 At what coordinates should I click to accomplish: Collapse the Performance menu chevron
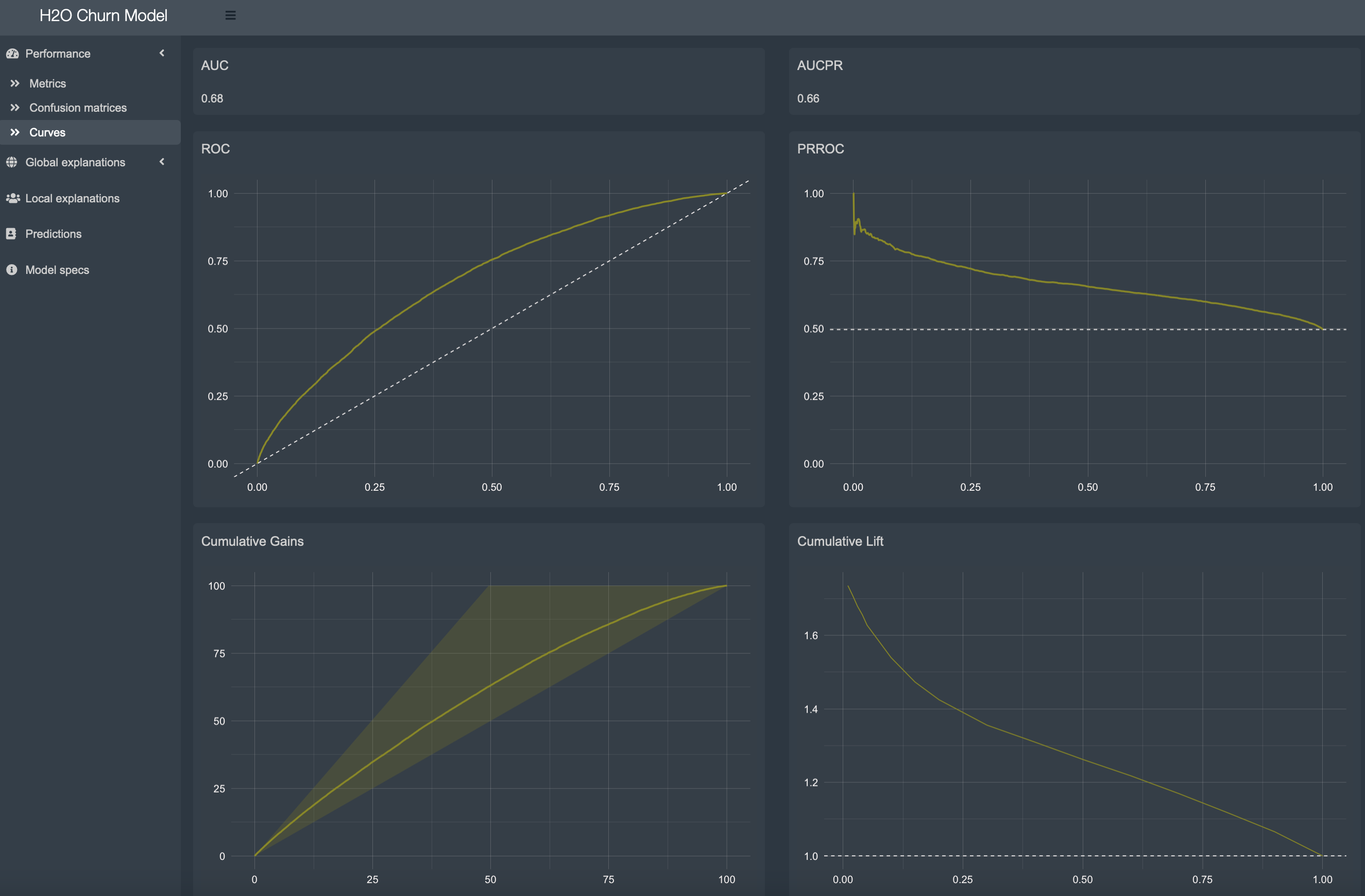tap(162, 54)
